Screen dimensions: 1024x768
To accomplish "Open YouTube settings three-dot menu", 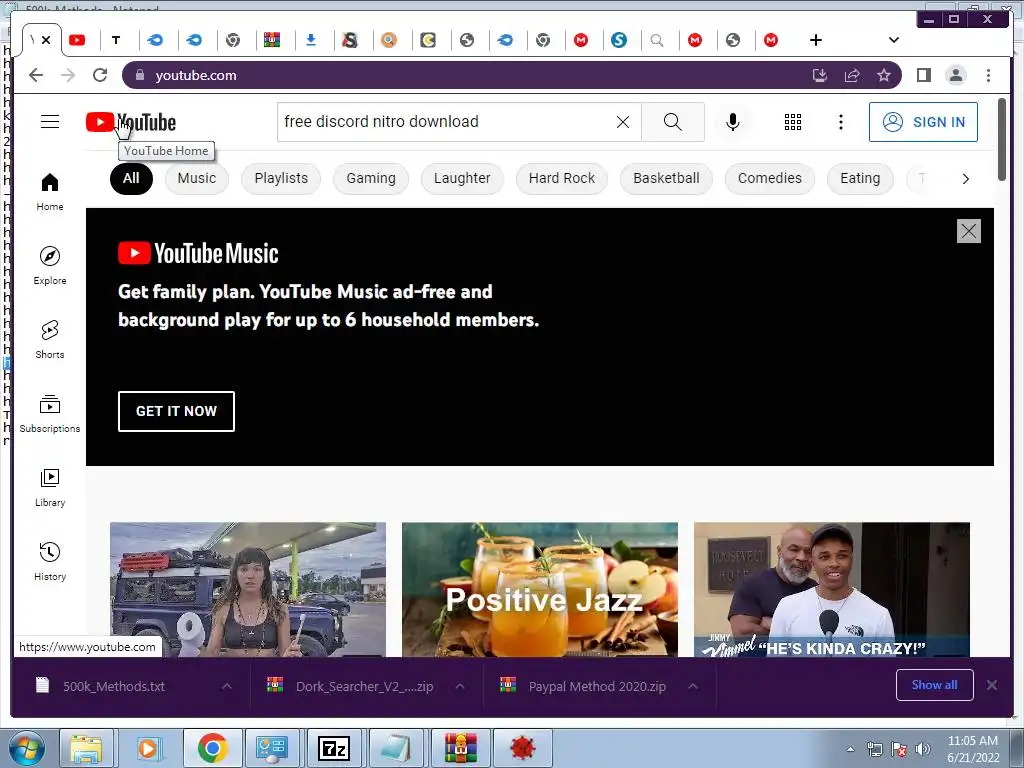I will 840,122.
